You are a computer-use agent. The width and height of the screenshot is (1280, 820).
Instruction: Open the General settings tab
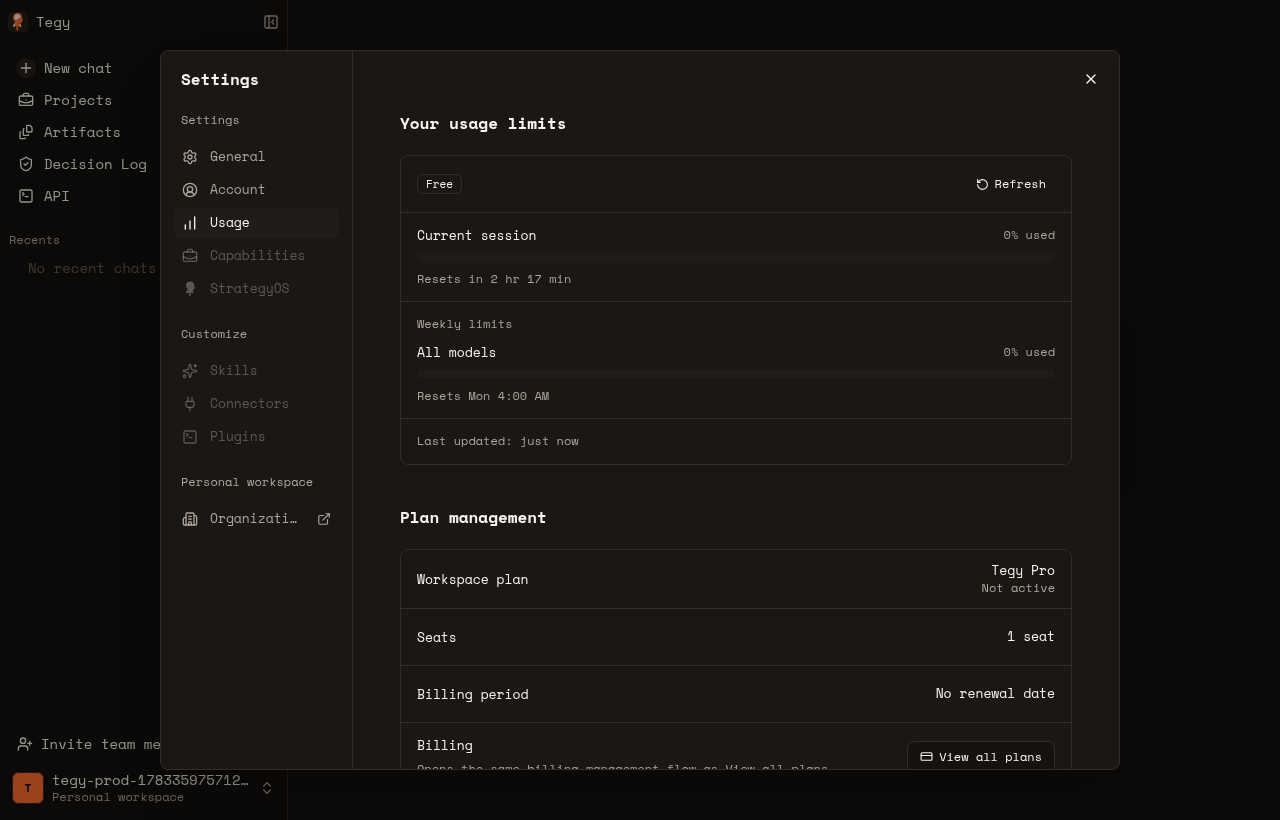pyautogui.click(x=256, y=157)
